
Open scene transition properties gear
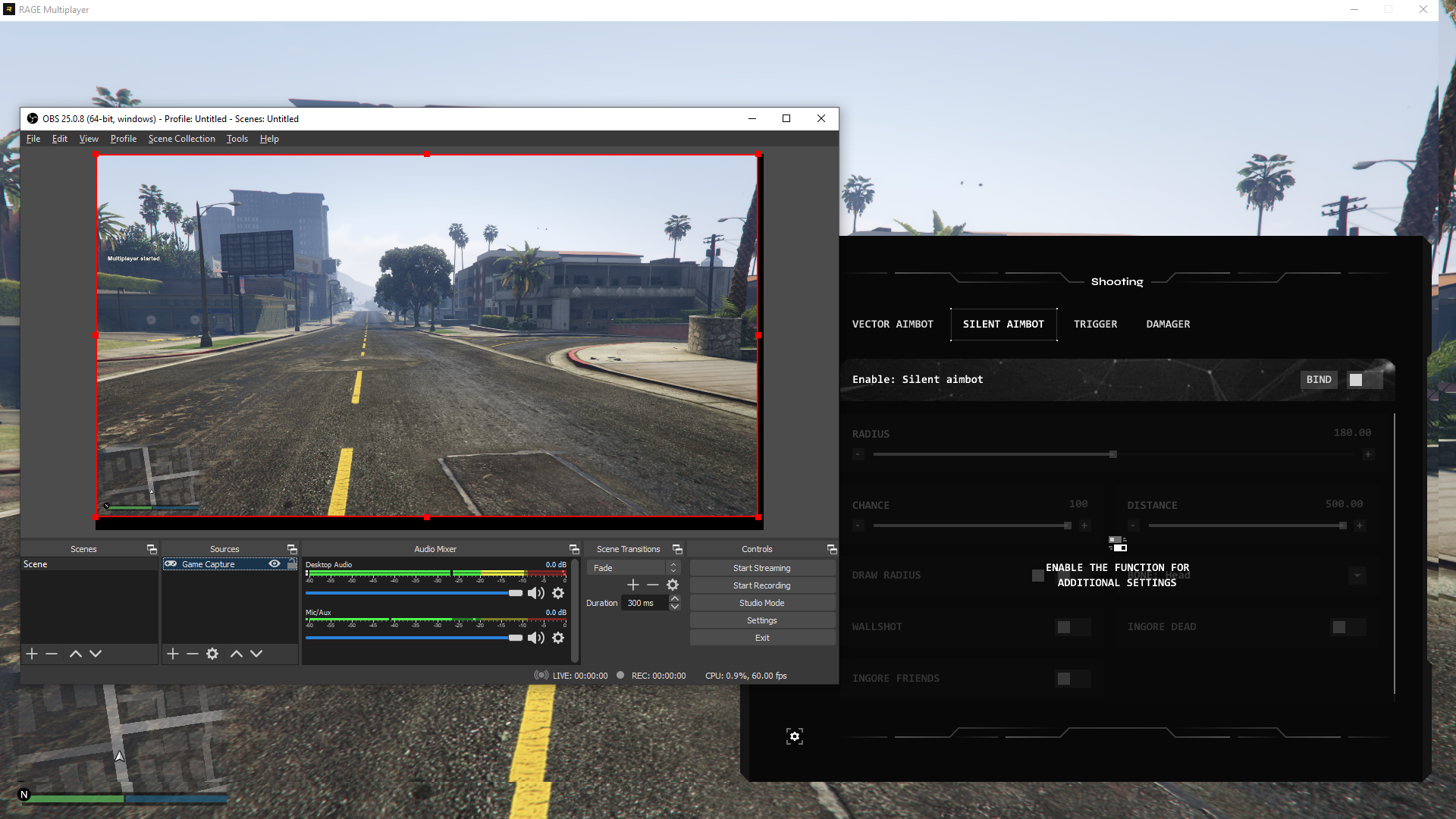pyautogui.click(x=673, y=585)
